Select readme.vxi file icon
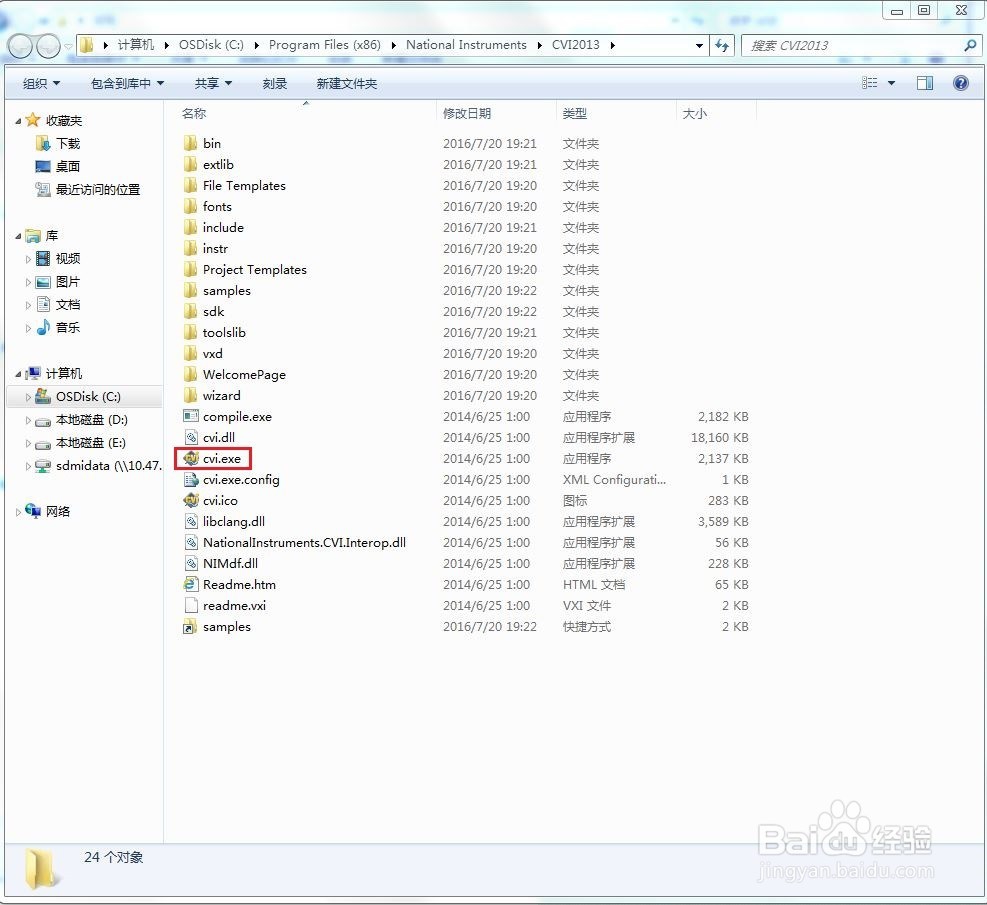Image resolution: width=987 pixels, height=905 pixels. tap(191, 605)
